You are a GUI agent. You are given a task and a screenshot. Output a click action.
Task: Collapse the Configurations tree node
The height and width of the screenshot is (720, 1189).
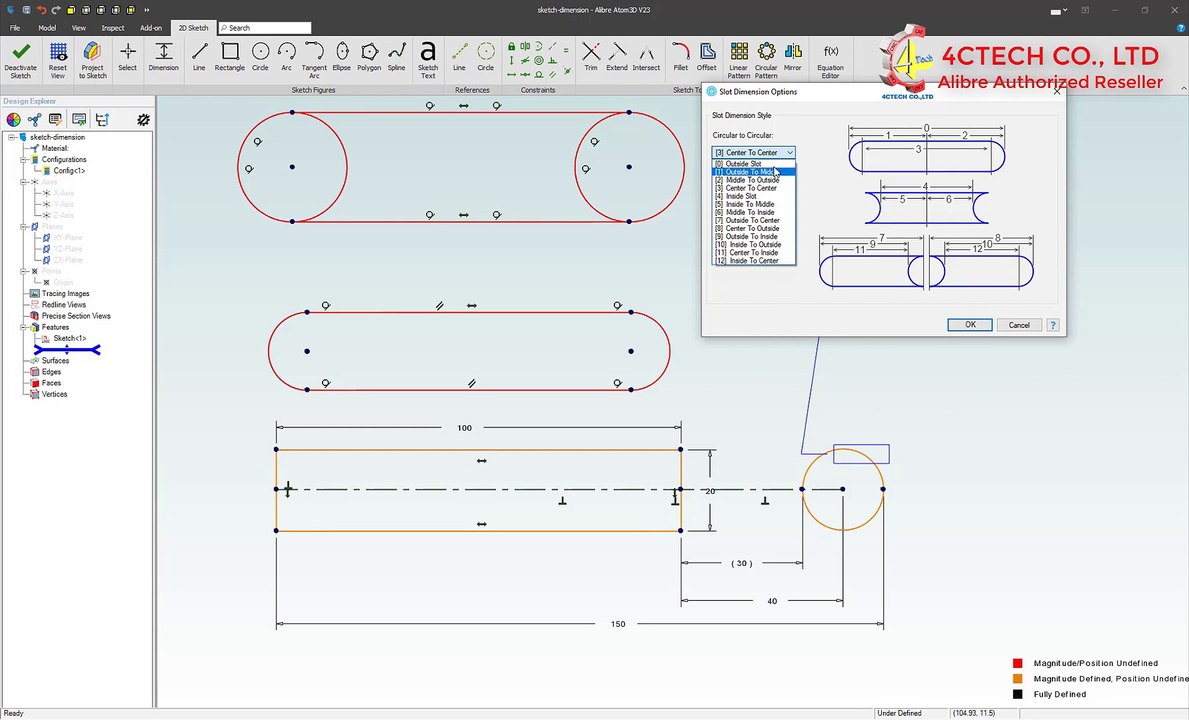click(24, 160)
